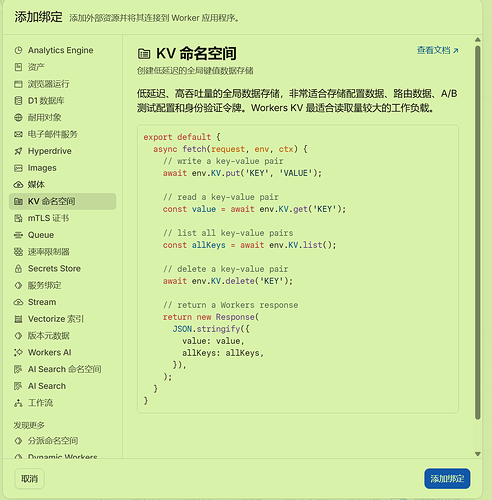Image resolution: width=492 pixels, height=500 pixels.
Task: Choose 分派命名空间 under 发现更多
Action: [x=63, y=441]
